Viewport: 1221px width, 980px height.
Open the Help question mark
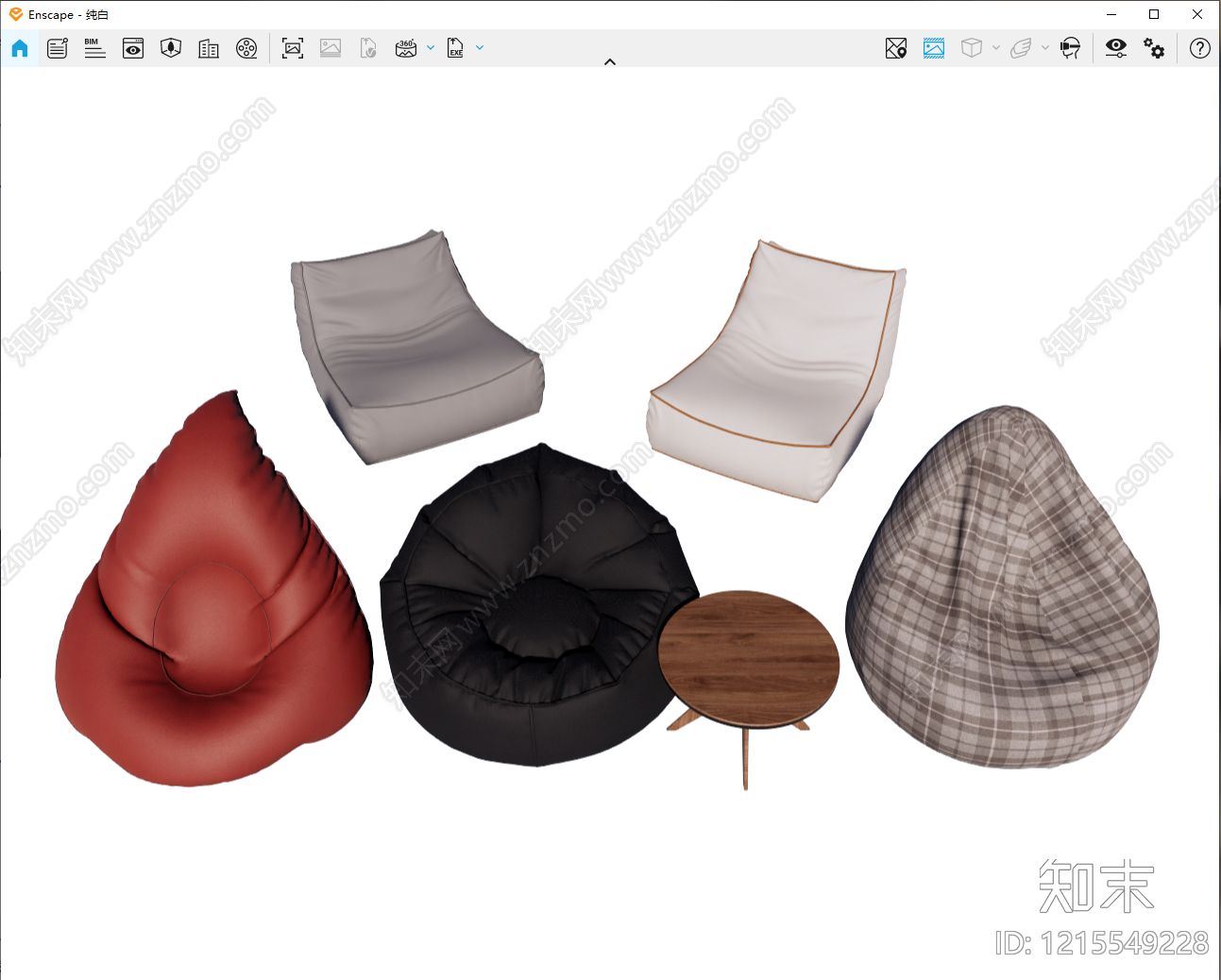[1200, 48]
